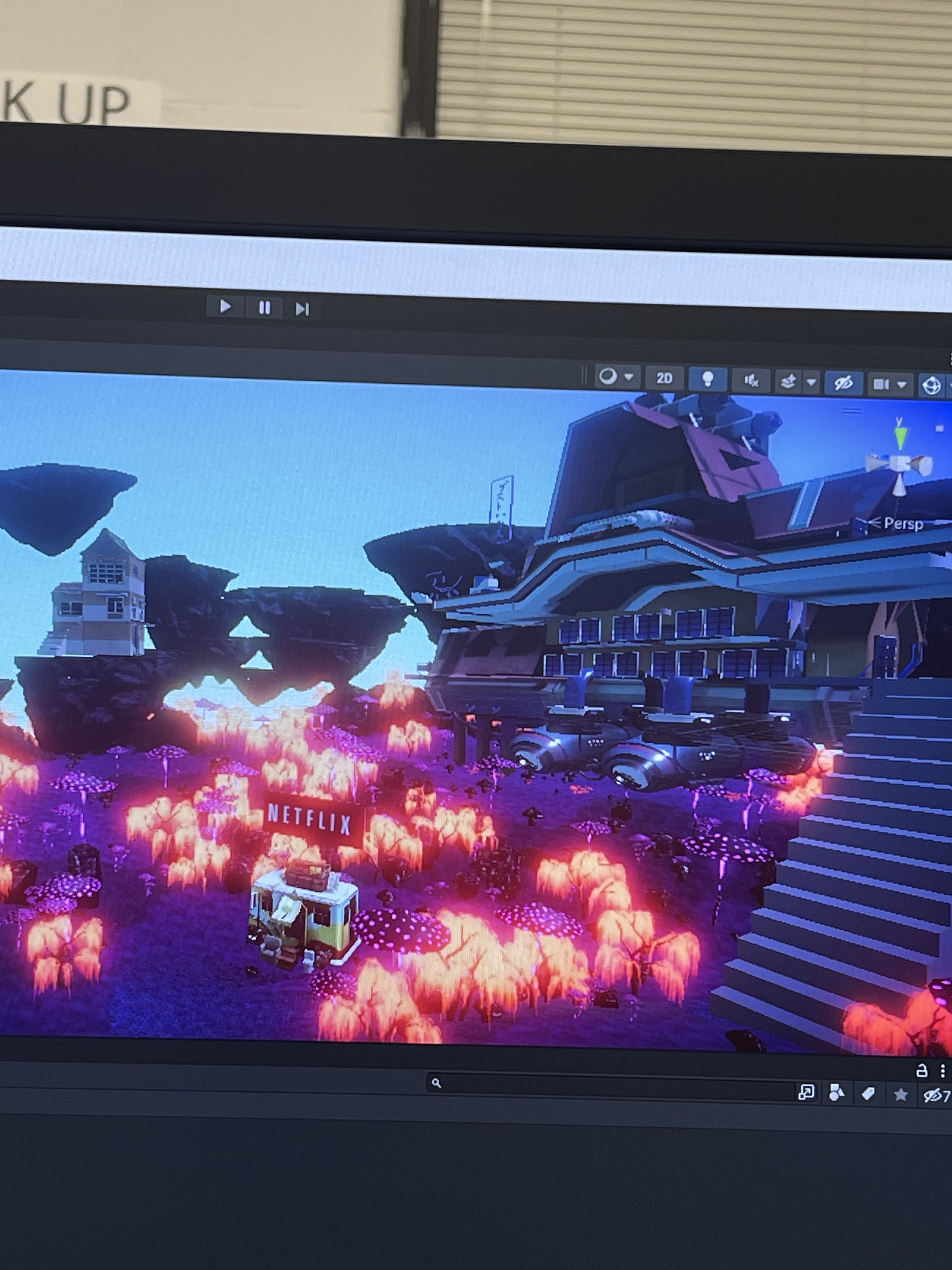Expand the scene effects dropdown arrow
The image size is (952, 1270).
(811, 382)
